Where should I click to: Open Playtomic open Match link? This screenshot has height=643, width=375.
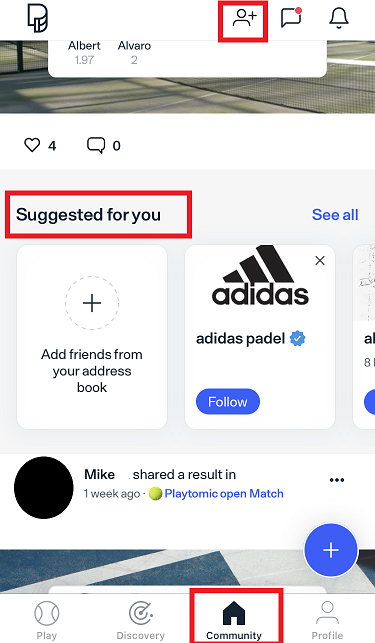(x=224, y=493)
